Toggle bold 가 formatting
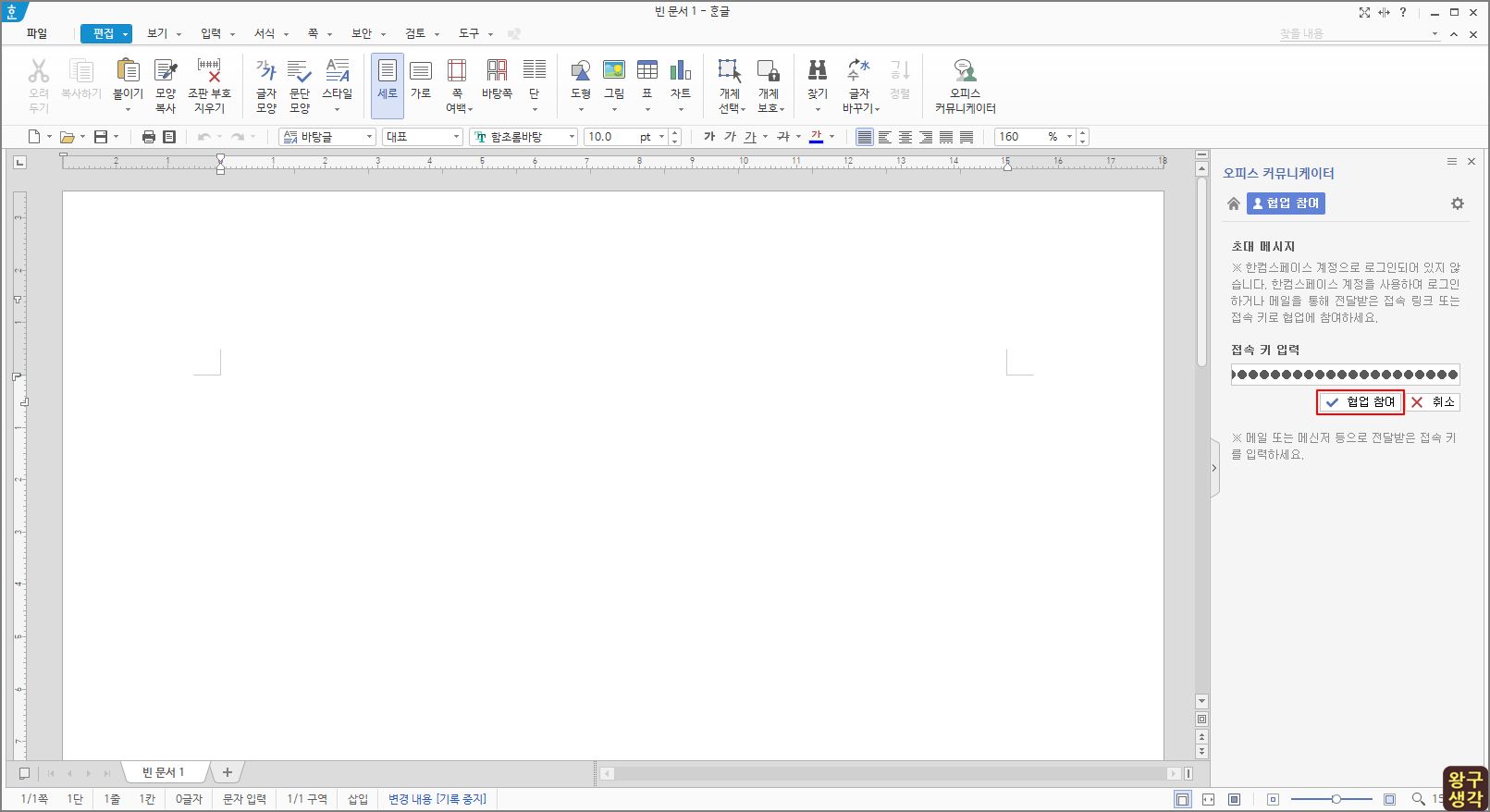 tap(709, 137)
